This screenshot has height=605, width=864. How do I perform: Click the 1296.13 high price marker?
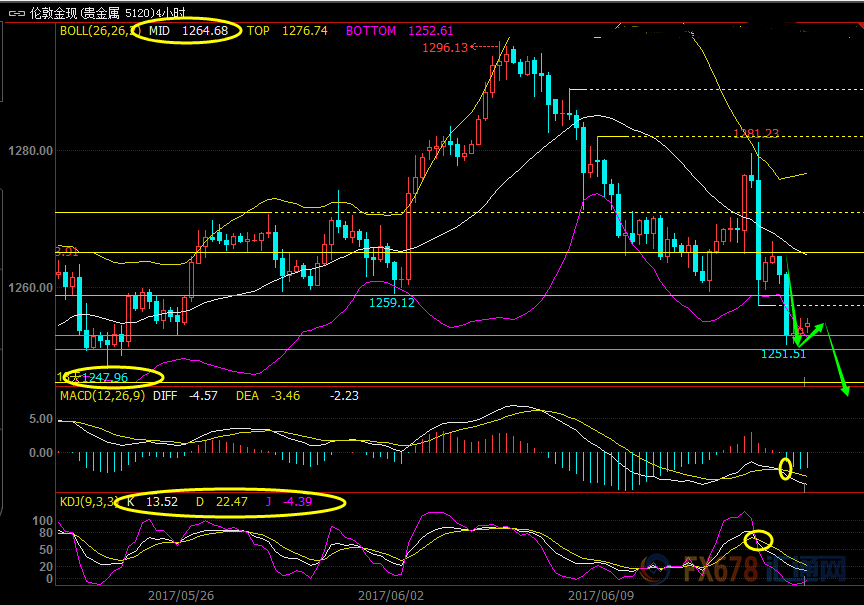click(445, 48)
